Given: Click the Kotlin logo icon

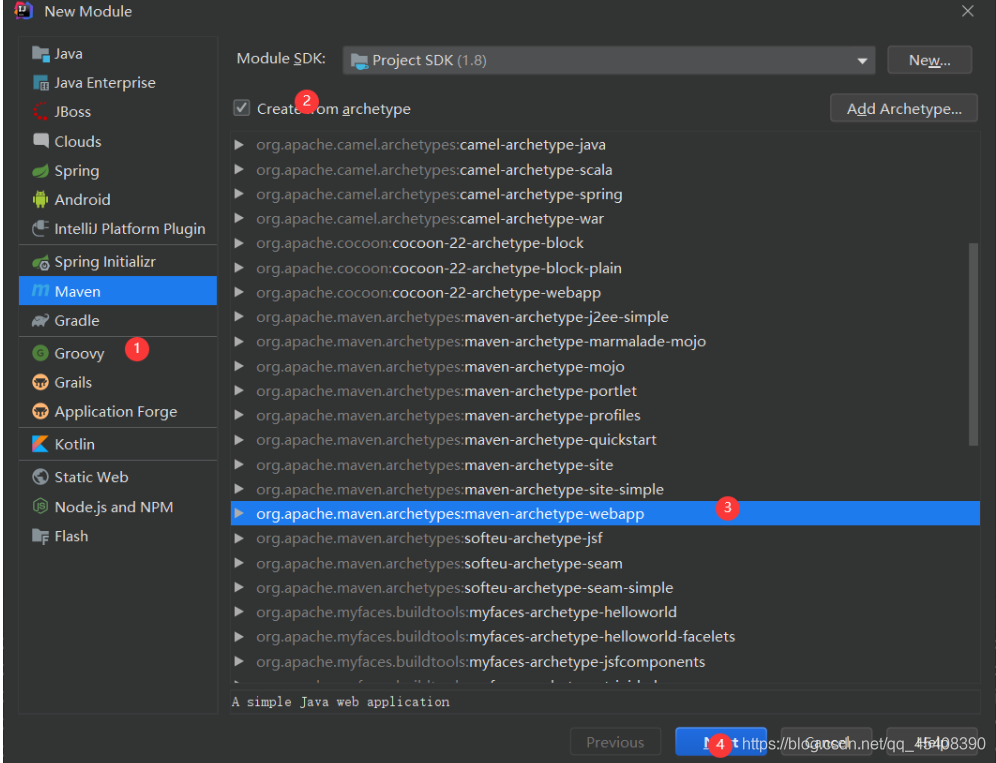Looking at the screenshot, I should [41, 444].
